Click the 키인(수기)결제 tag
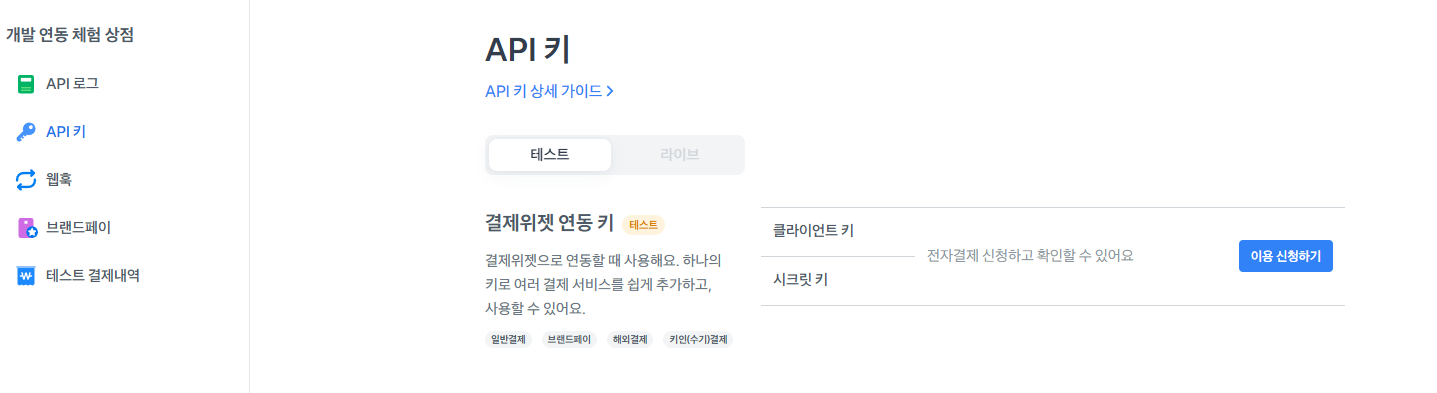Screen dimensions: 1437x393 698,340
